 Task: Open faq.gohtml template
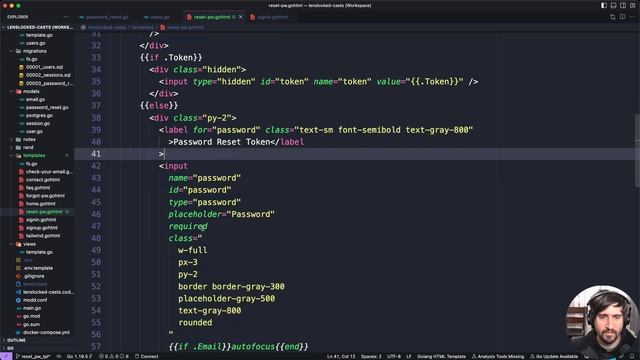[x=38, y=188]
